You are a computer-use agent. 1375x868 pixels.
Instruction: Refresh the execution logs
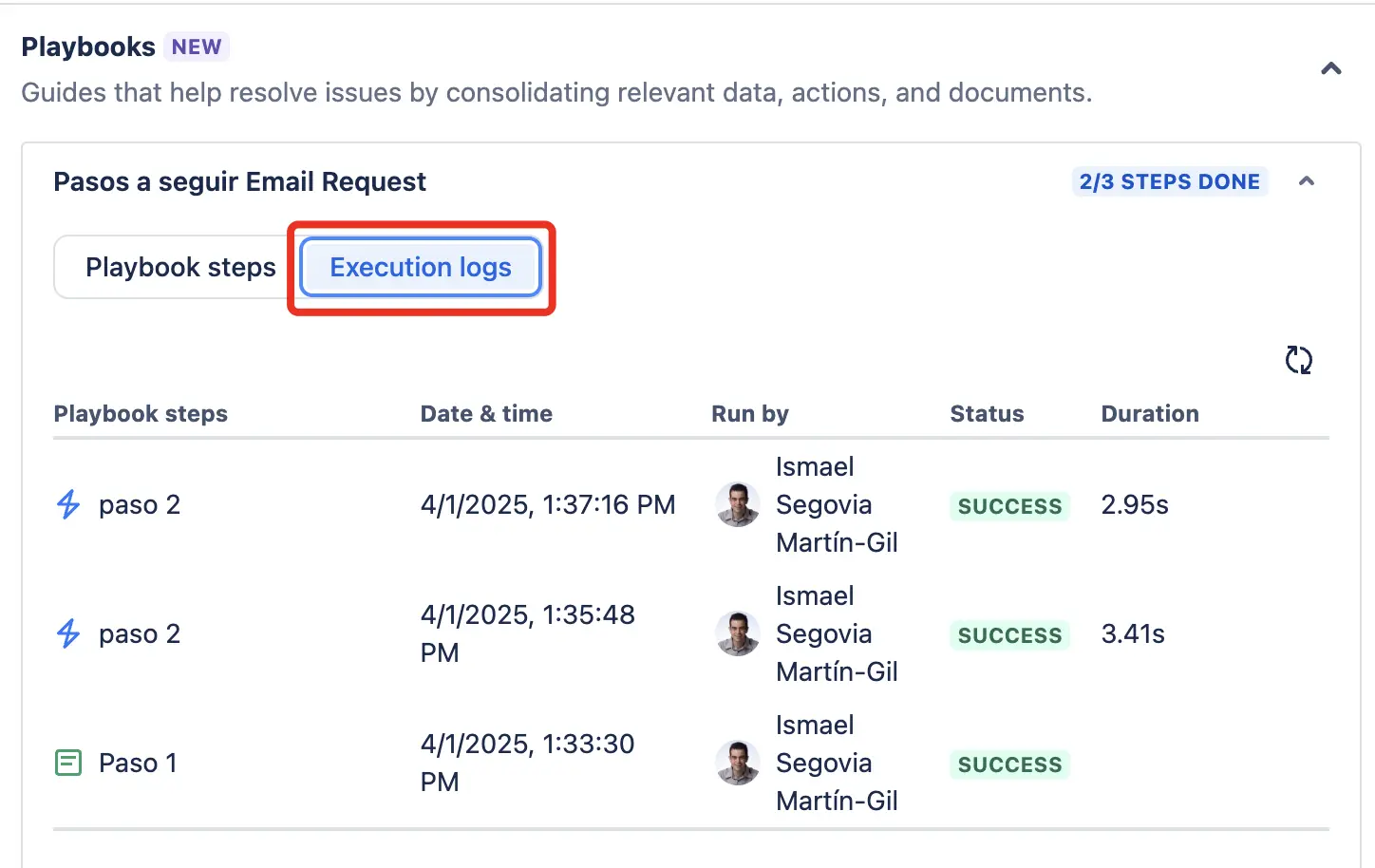point(1298,360)
